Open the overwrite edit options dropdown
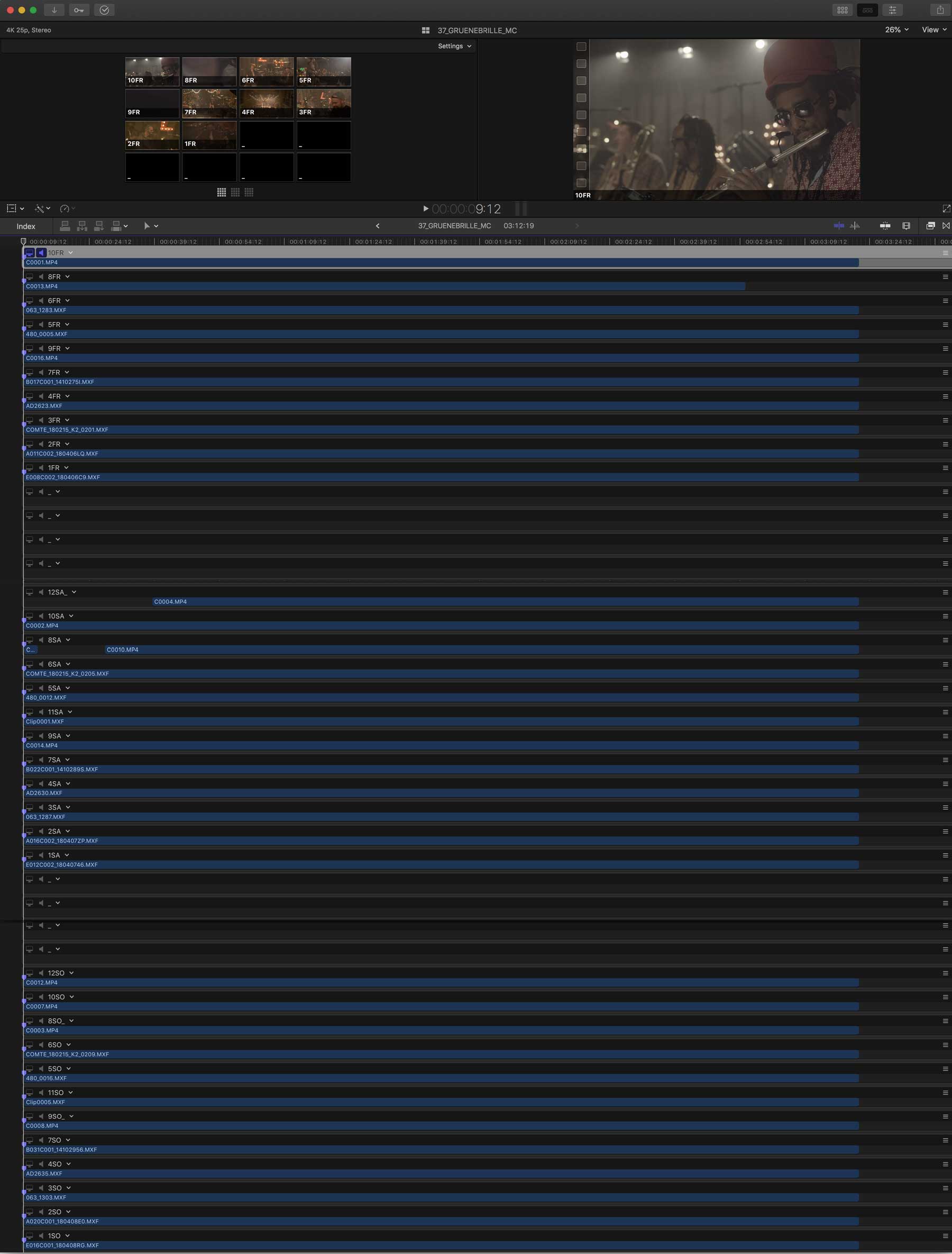The width and height of the screenshot is (952, 1254). 125,226
